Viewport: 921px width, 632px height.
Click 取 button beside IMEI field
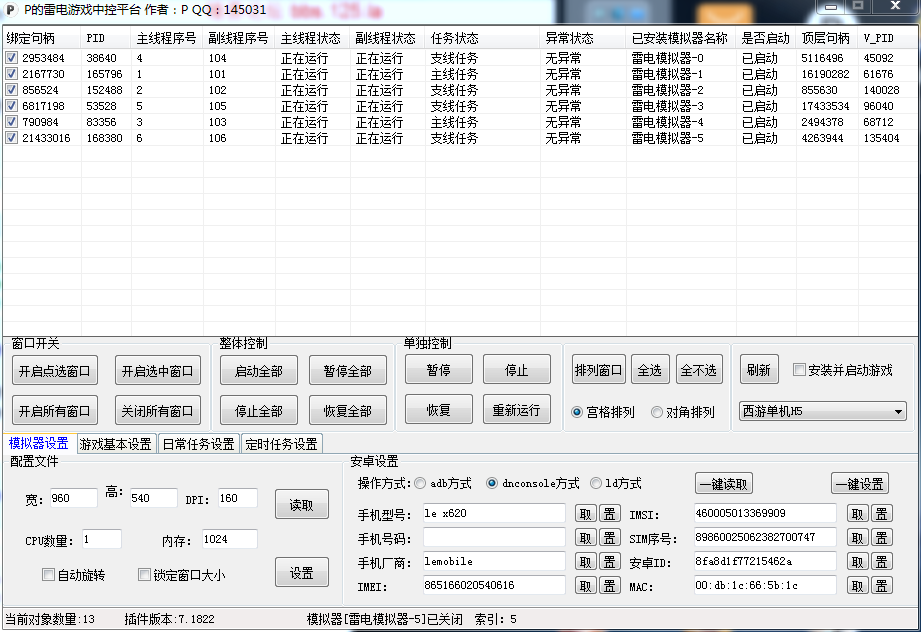(x=586, y=585)
